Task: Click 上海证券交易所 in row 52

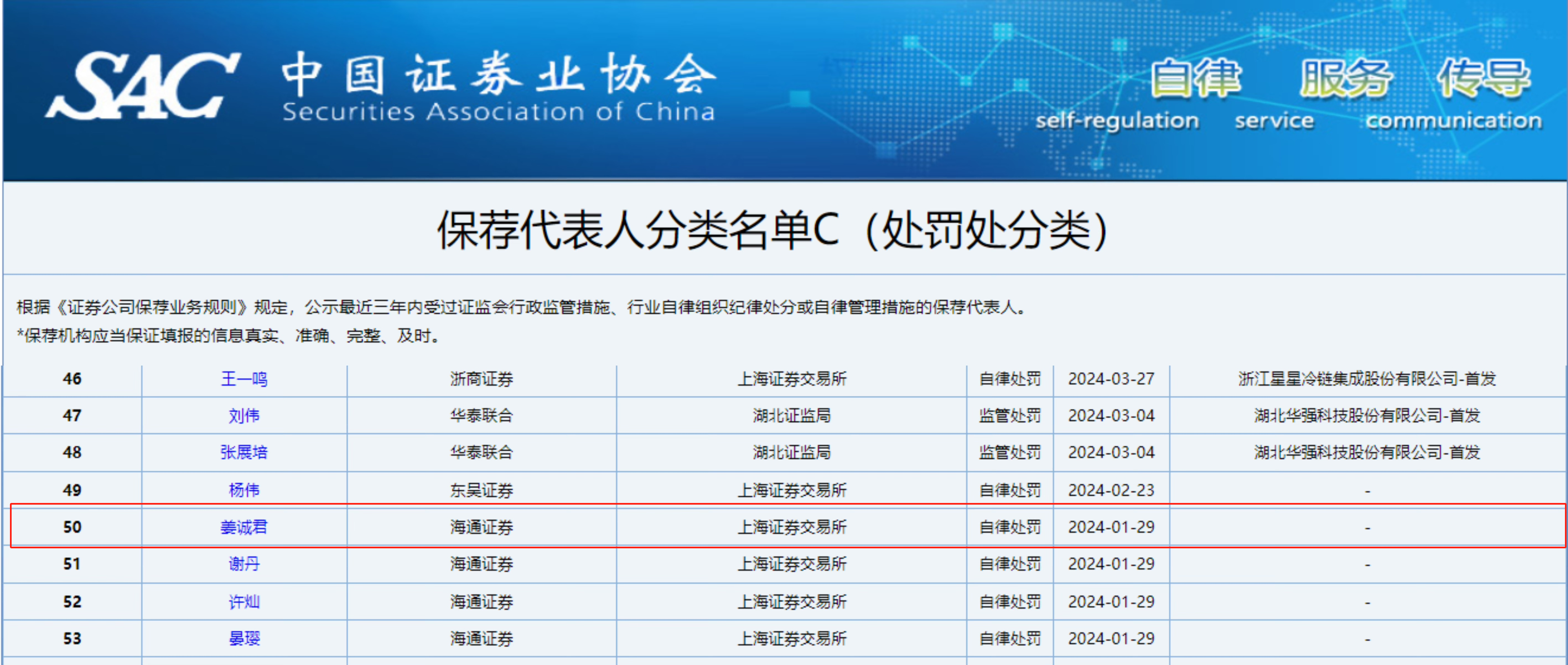Action: pyautogui.click(x=792, y=602)
